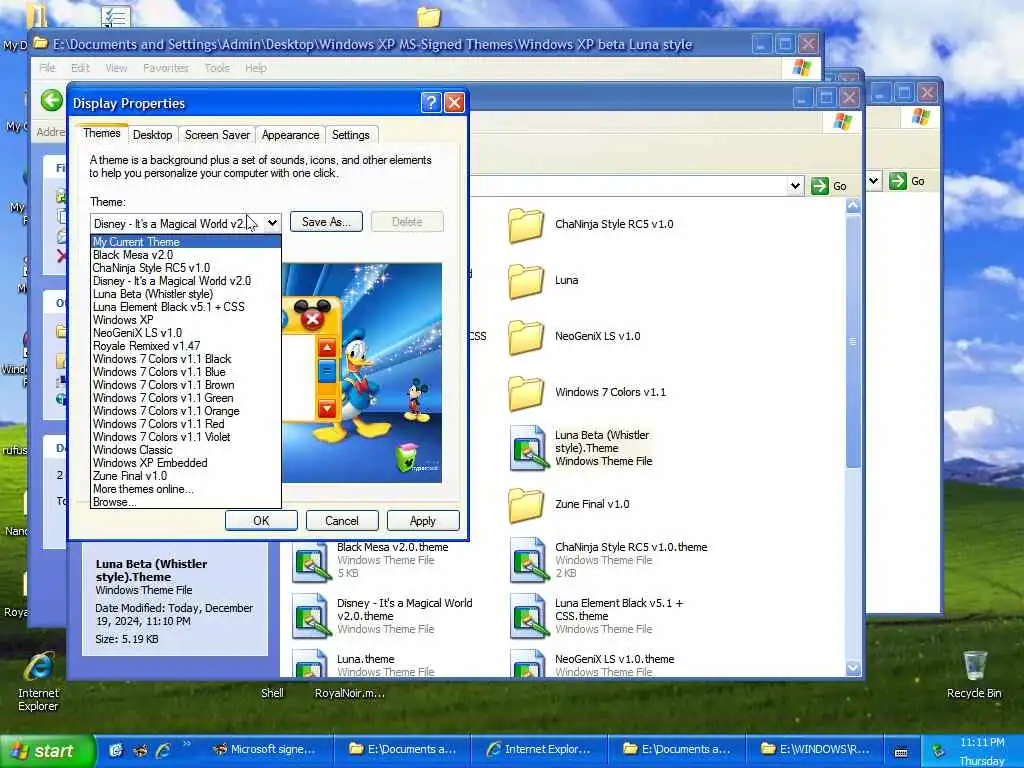
Task: Open address bar dropdown in front Explorer window
Action: click(795, 186)
